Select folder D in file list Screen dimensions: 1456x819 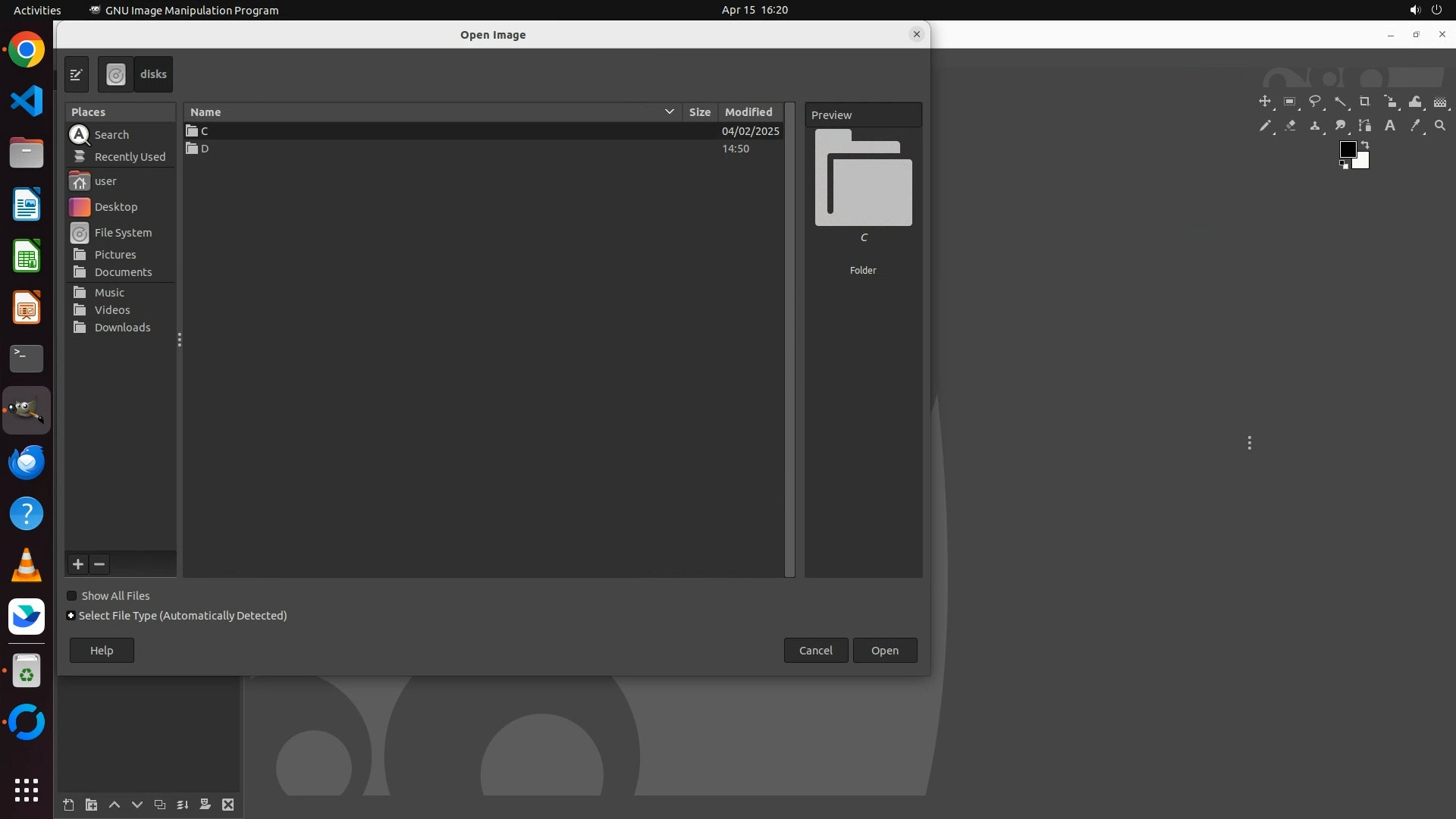pos(205,149)
